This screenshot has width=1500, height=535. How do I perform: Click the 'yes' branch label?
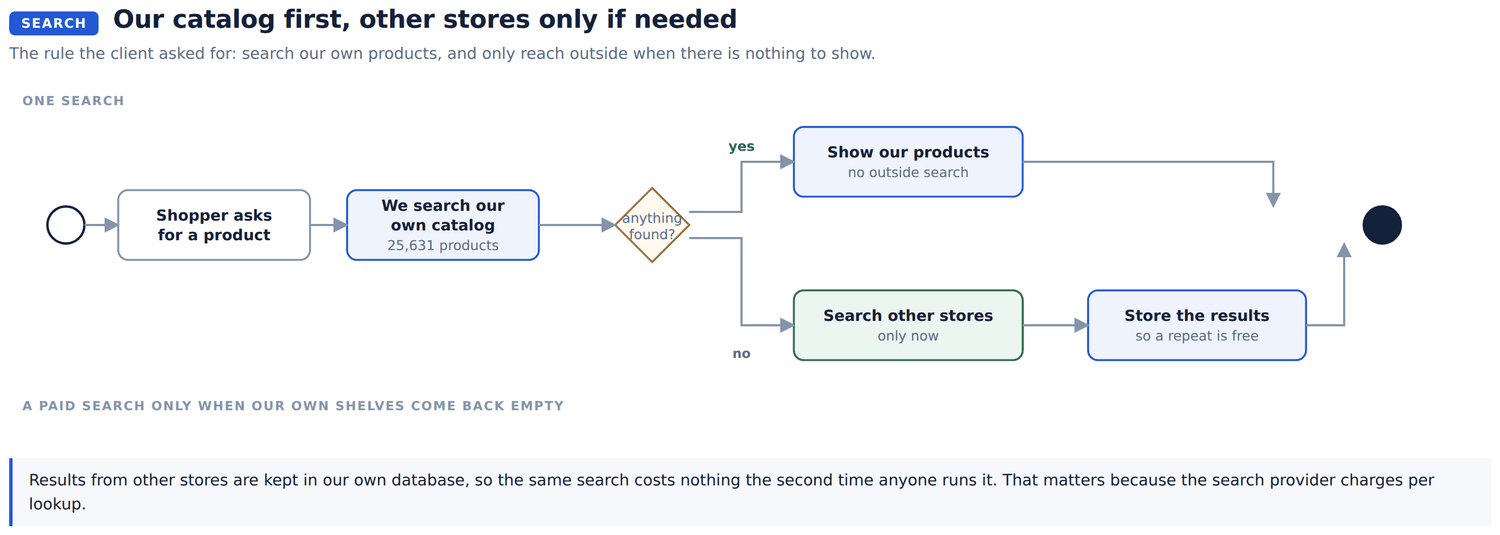tap(741, 147)
